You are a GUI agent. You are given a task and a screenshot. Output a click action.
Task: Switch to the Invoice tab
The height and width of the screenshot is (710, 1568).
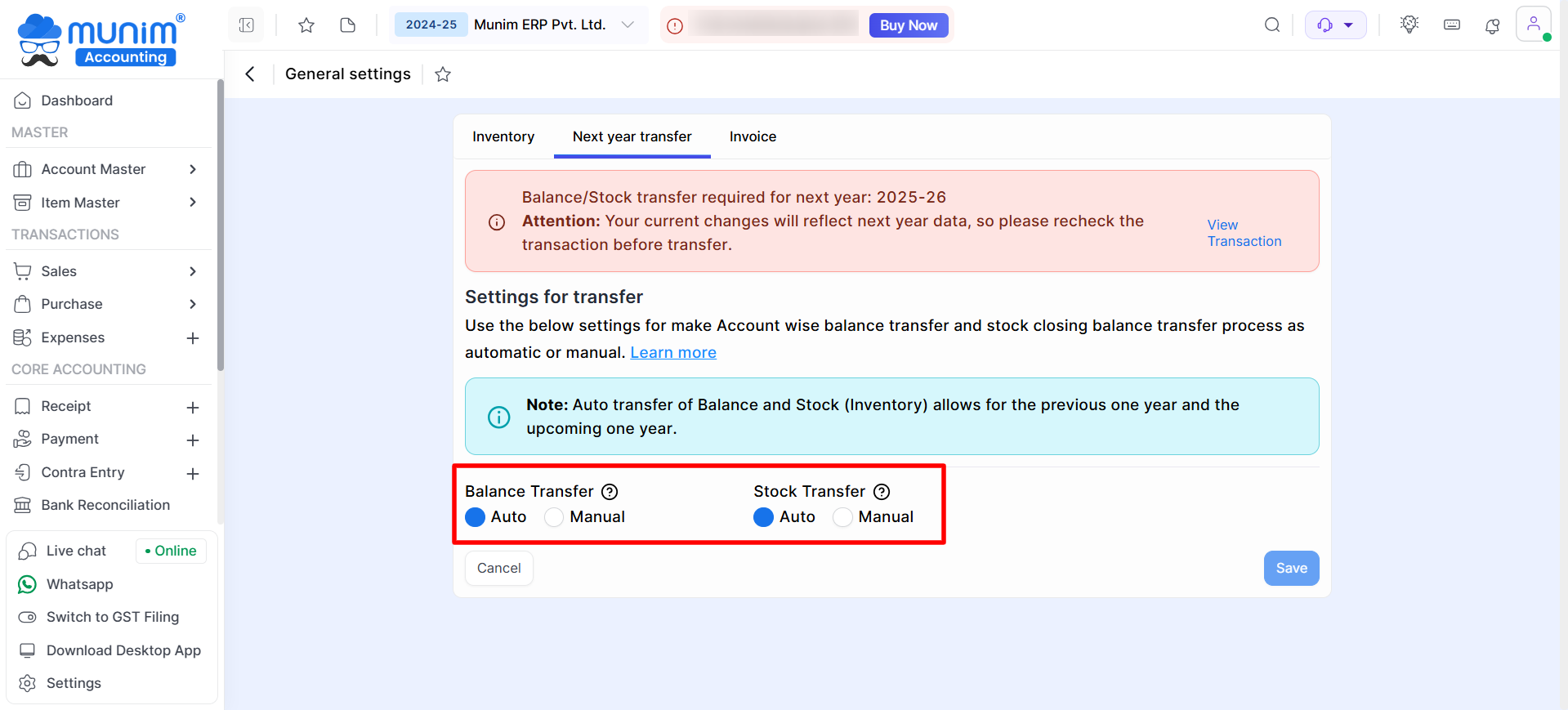[x=753, y=136]
